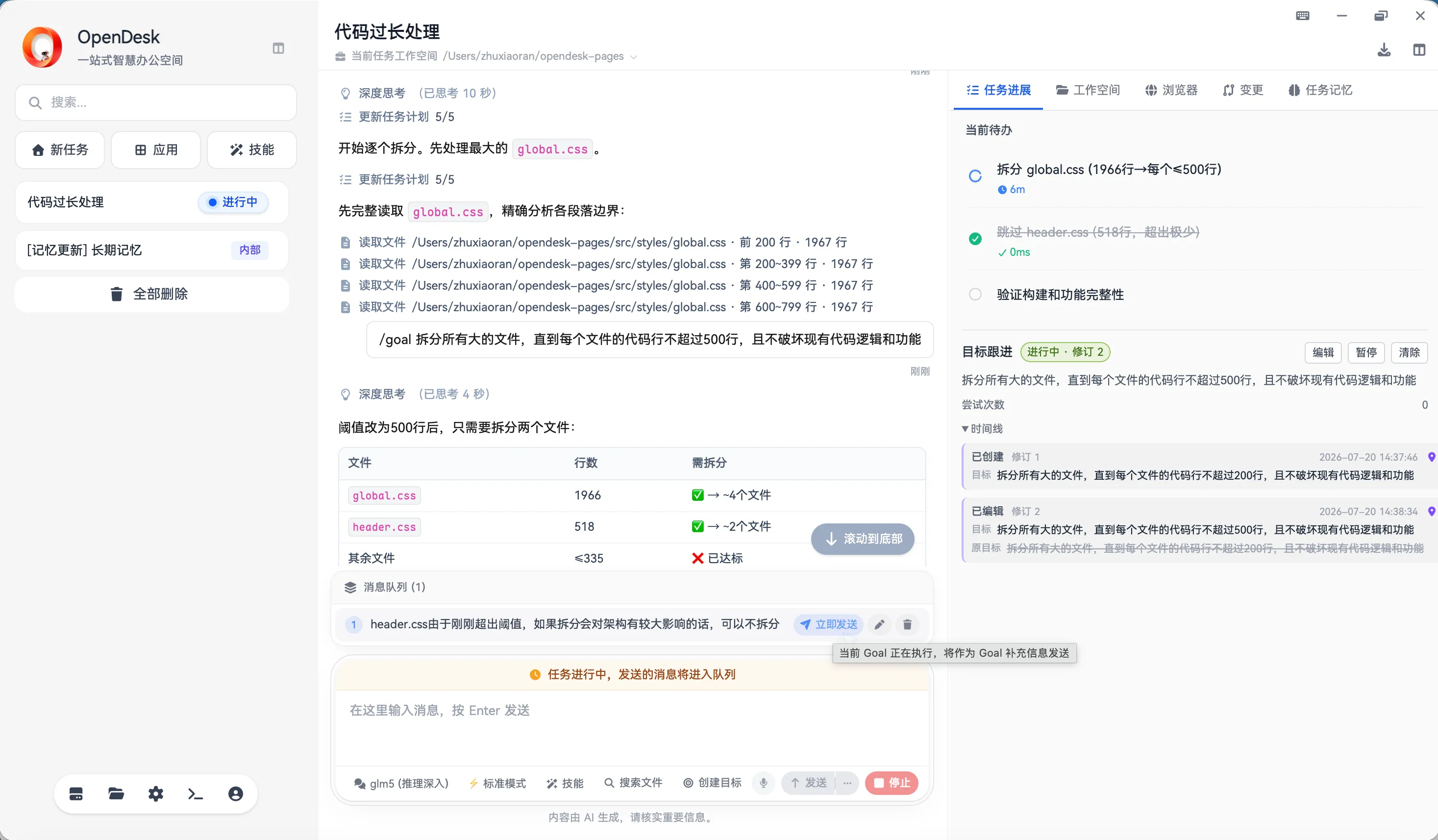1438x840 pixels.
Task: Click 全部删除 button
Action: [x=151, y=295]
